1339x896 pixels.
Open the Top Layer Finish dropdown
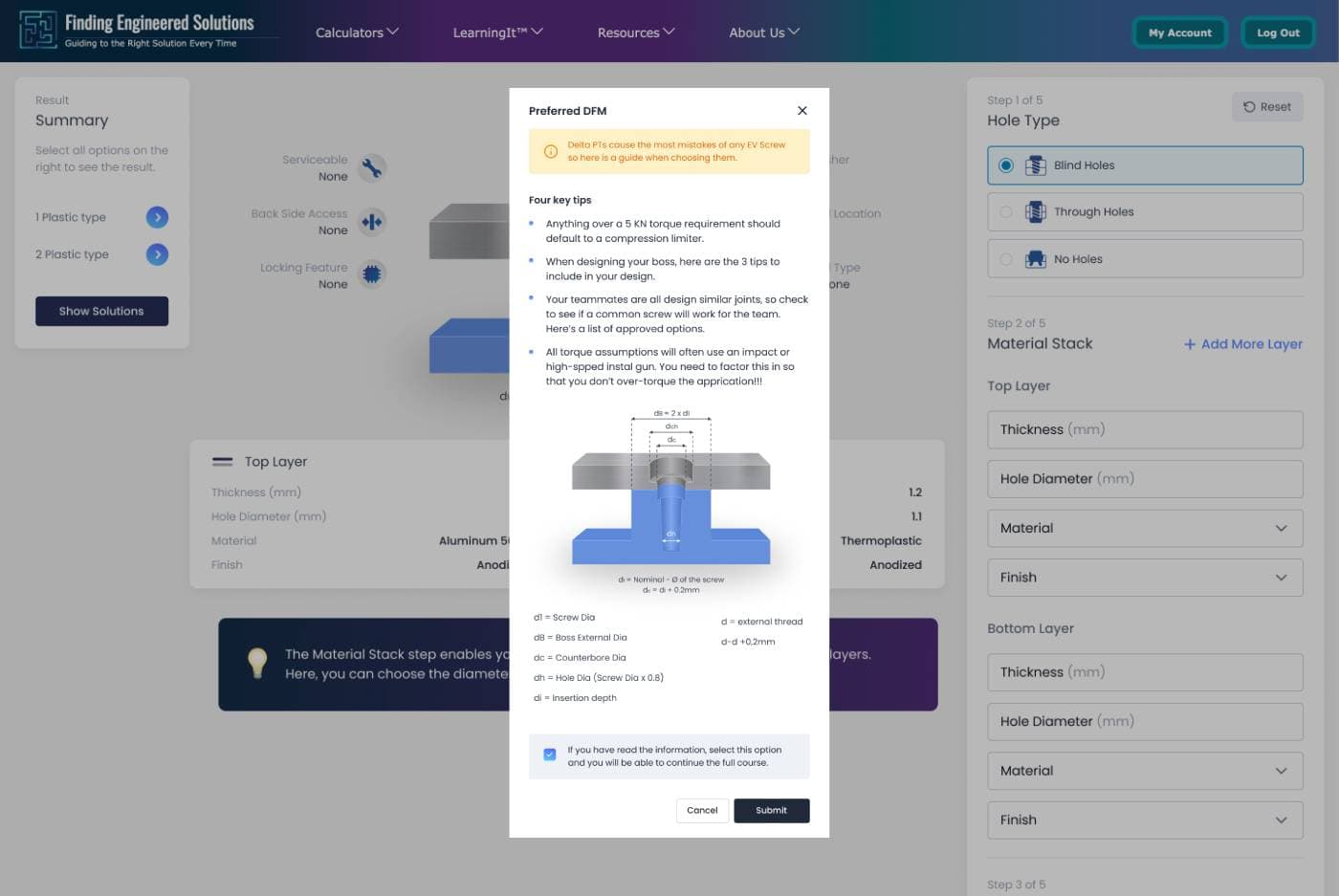tap(1144, 578)
